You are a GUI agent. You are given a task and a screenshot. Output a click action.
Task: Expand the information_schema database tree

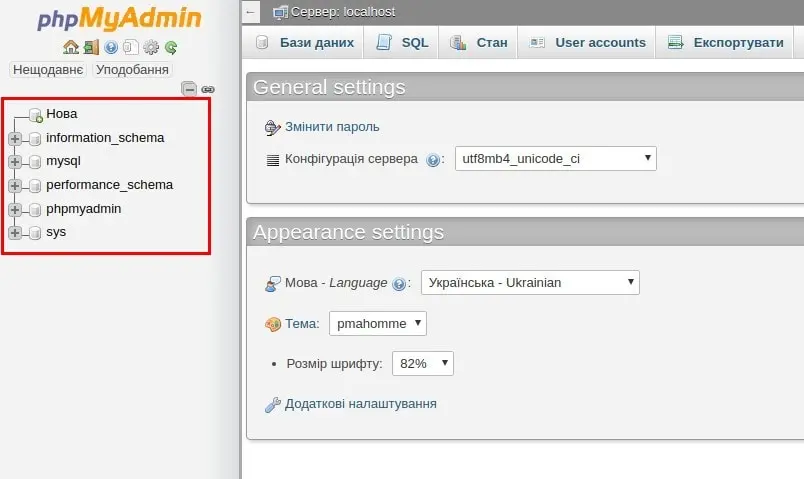pos(15,138)
